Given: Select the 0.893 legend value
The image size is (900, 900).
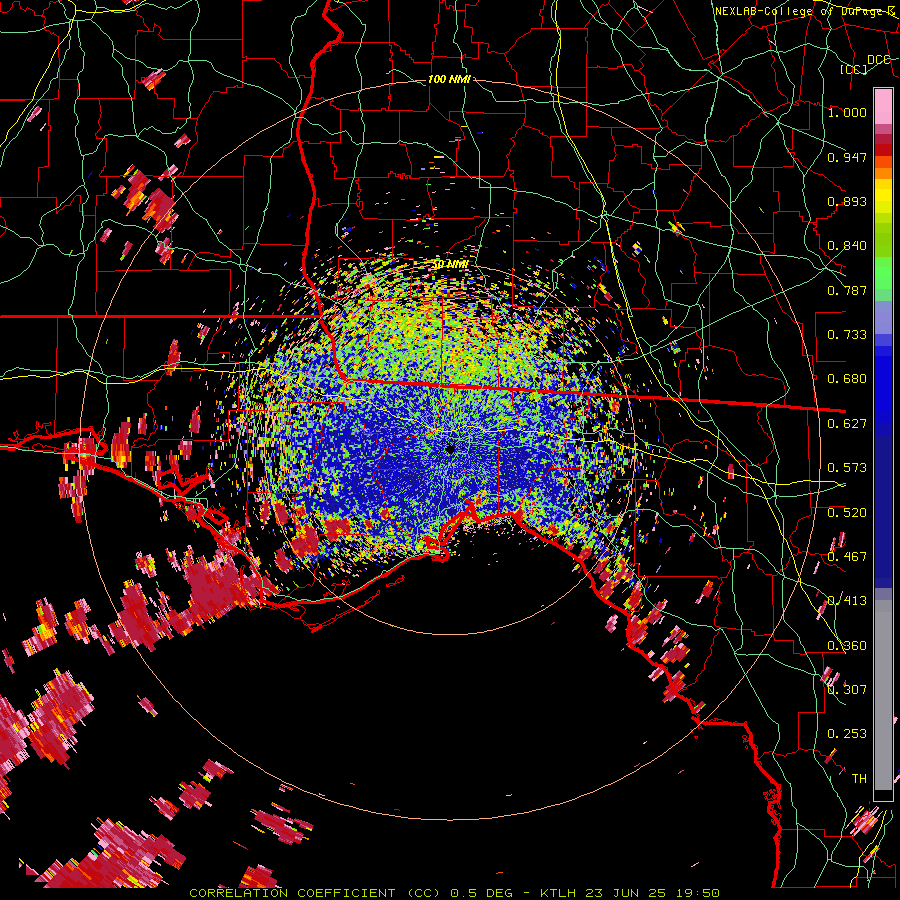Looking at the screenshot, I should [x=847, y=201].
